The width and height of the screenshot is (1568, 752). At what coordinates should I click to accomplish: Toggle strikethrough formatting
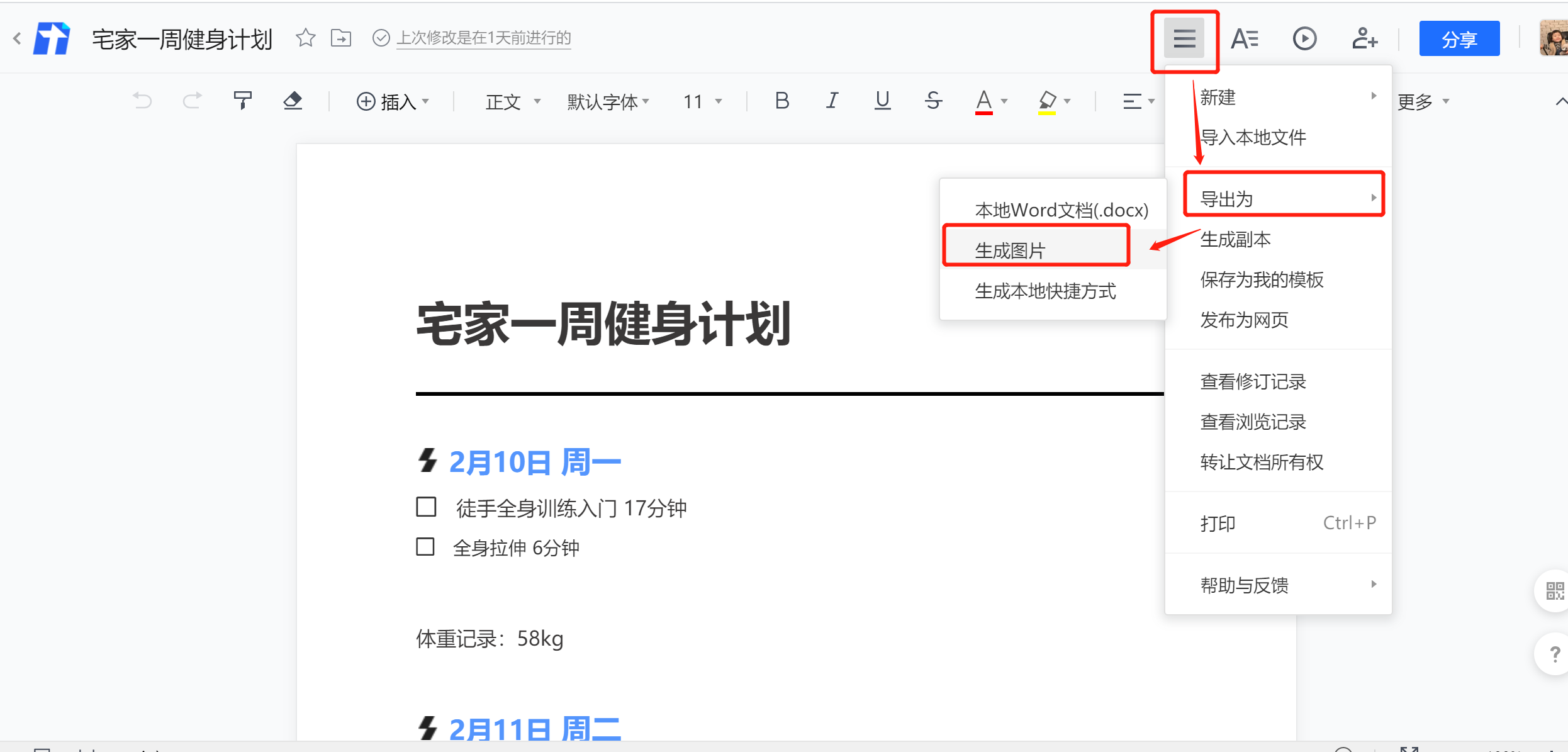(x=933, y=101)
